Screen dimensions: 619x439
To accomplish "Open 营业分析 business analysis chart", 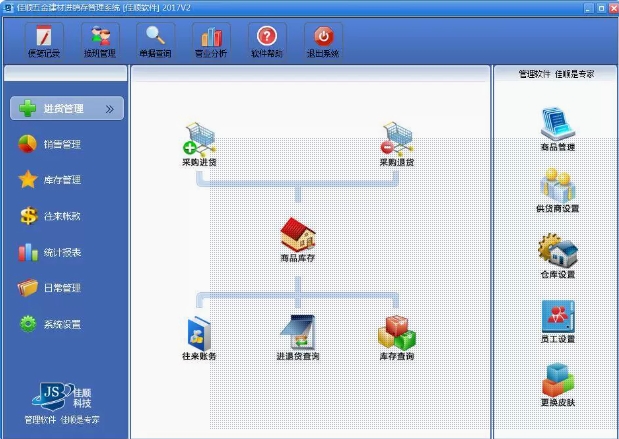I will pyautogui.click(x=211, y=41).
